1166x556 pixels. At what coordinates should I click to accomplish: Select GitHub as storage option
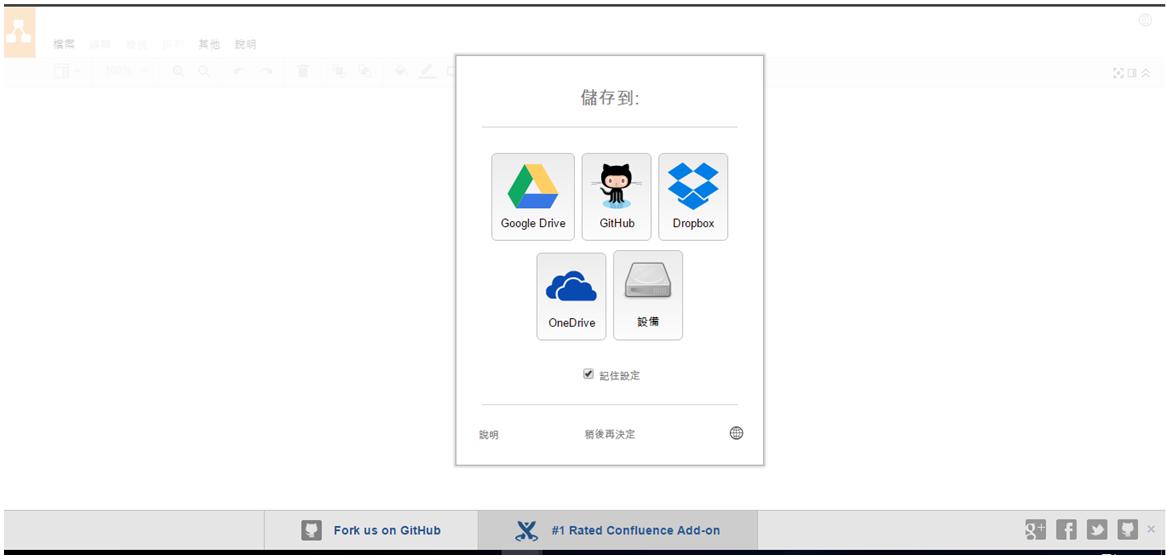[x=616, y=197]
